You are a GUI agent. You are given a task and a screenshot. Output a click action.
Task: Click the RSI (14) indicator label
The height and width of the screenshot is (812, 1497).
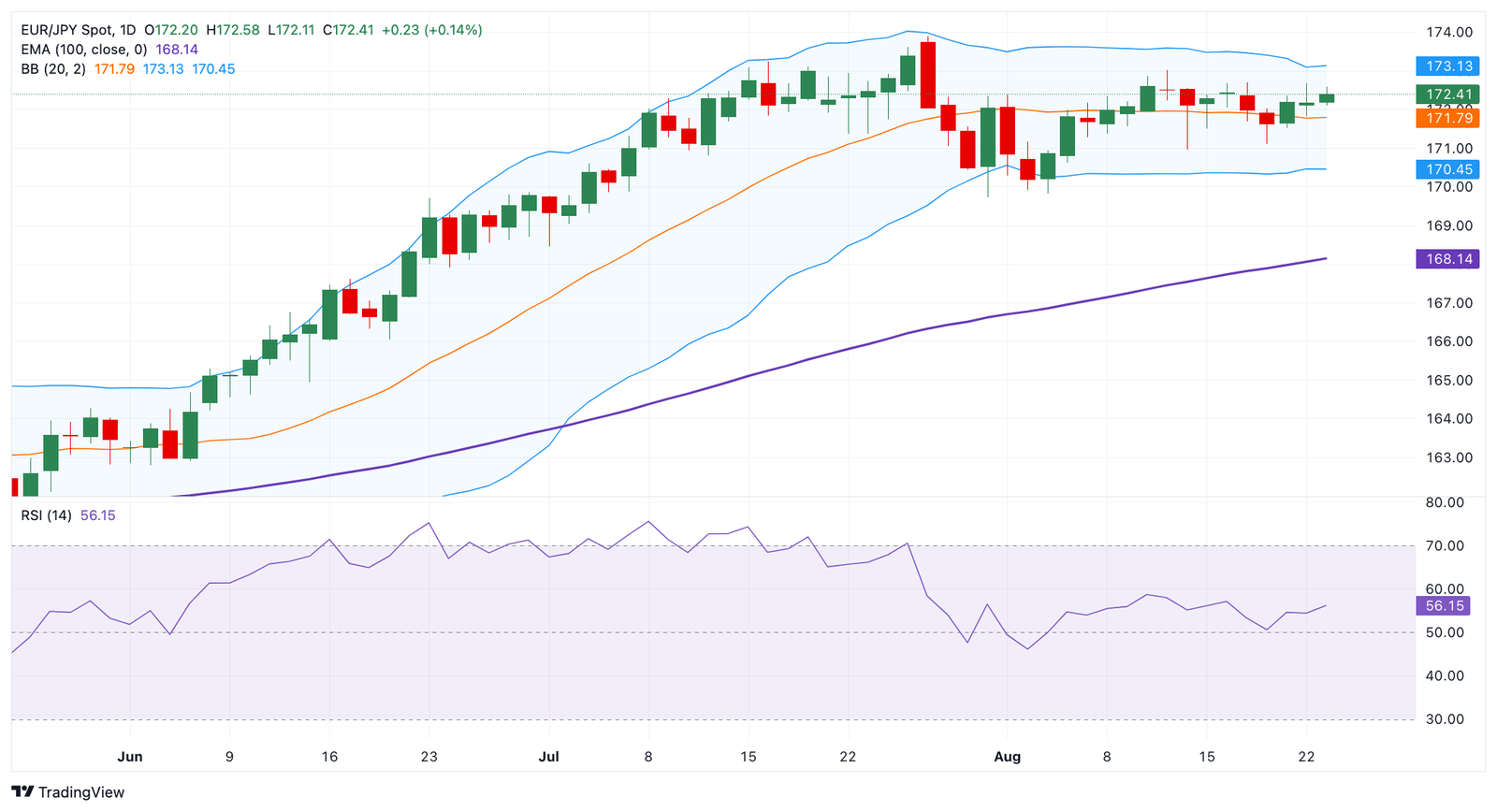[x=46, y=515]
